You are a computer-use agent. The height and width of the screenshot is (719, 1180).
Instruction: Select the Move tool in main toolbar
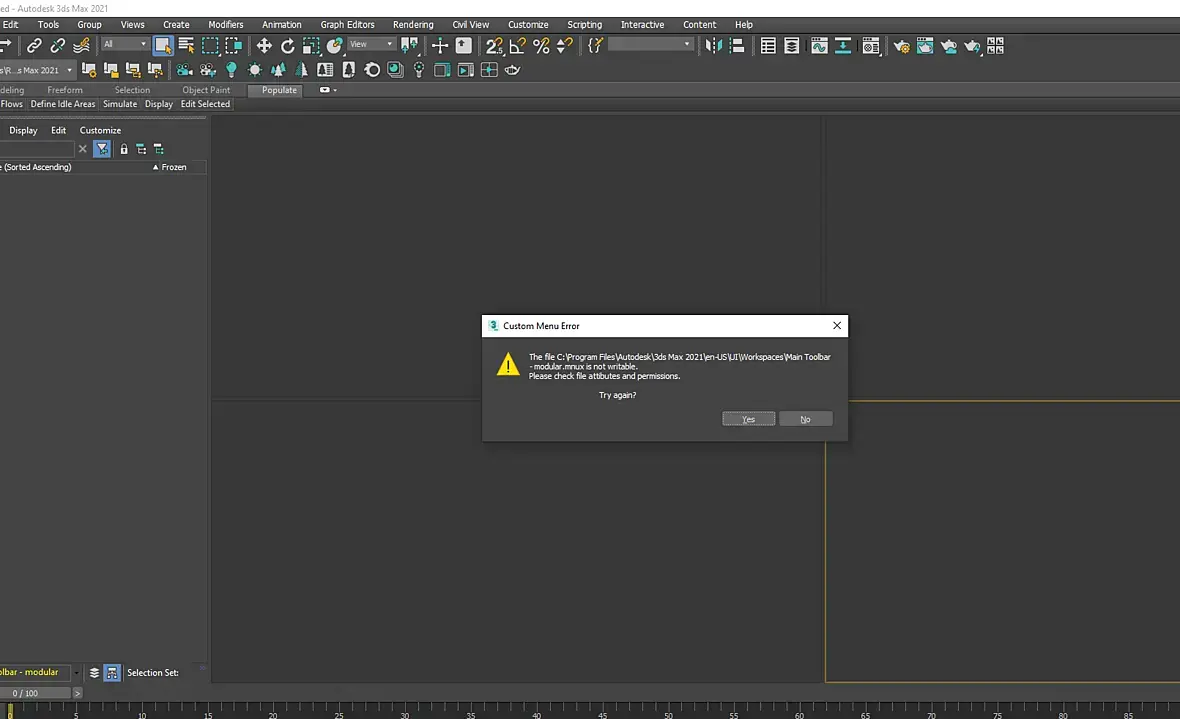(x=263, y=46)
